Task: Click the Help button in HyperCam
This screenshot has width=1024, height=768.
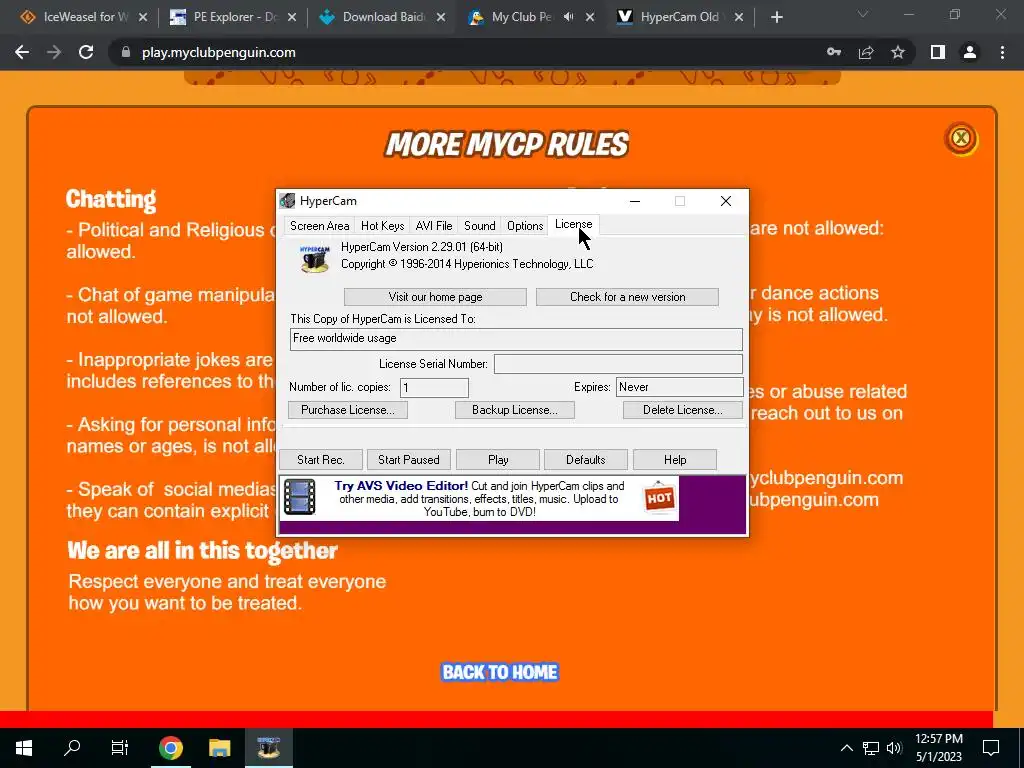Action: pyautogui.click(x=675, y=460)
